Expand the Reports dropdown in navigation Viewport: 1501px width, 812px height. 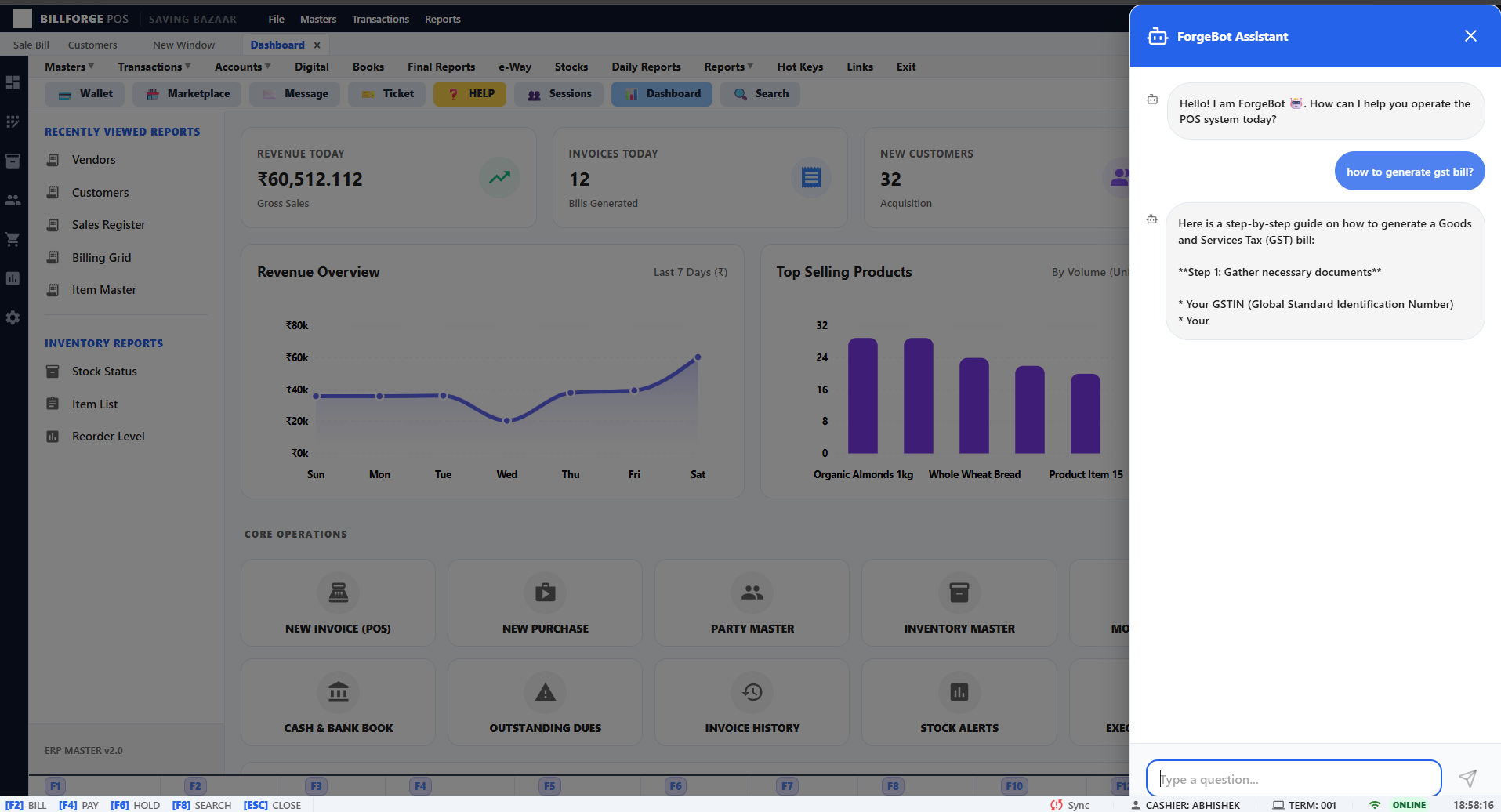point(728,67)
